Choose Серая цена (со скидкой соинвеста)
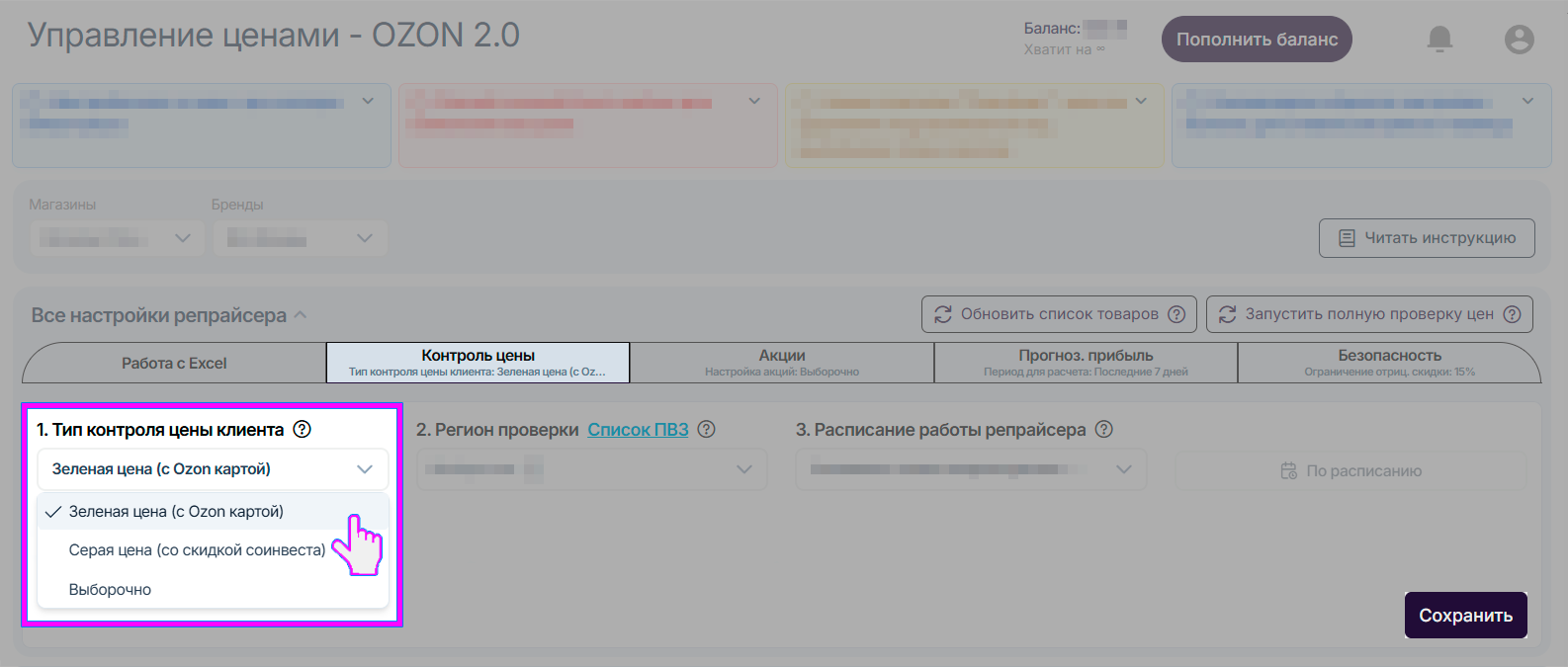Screen dimensions: 1568x667 click(213, 550)
